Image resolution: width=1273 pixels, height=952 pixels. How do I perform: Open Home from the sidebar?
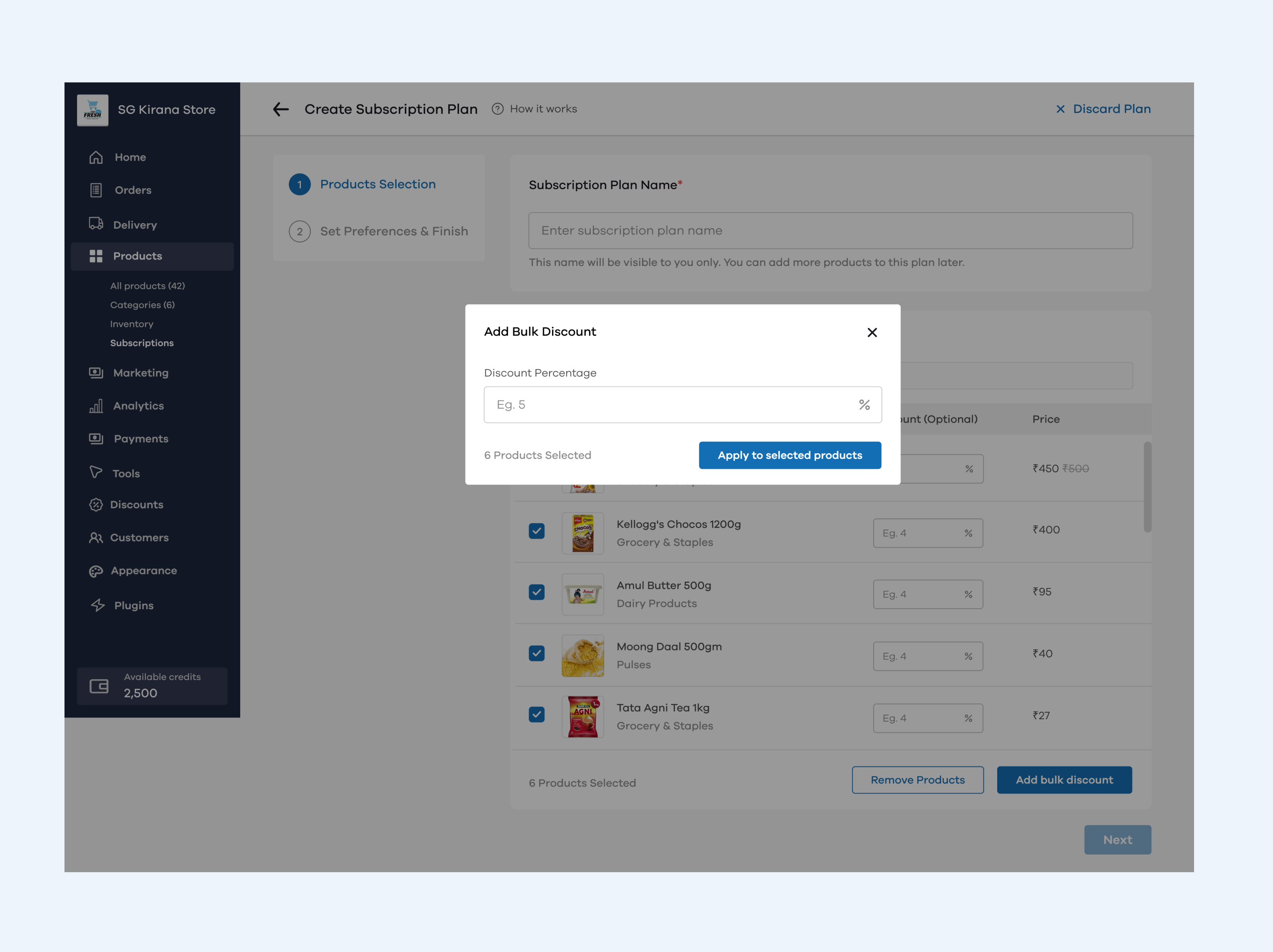tap(130, 157)
